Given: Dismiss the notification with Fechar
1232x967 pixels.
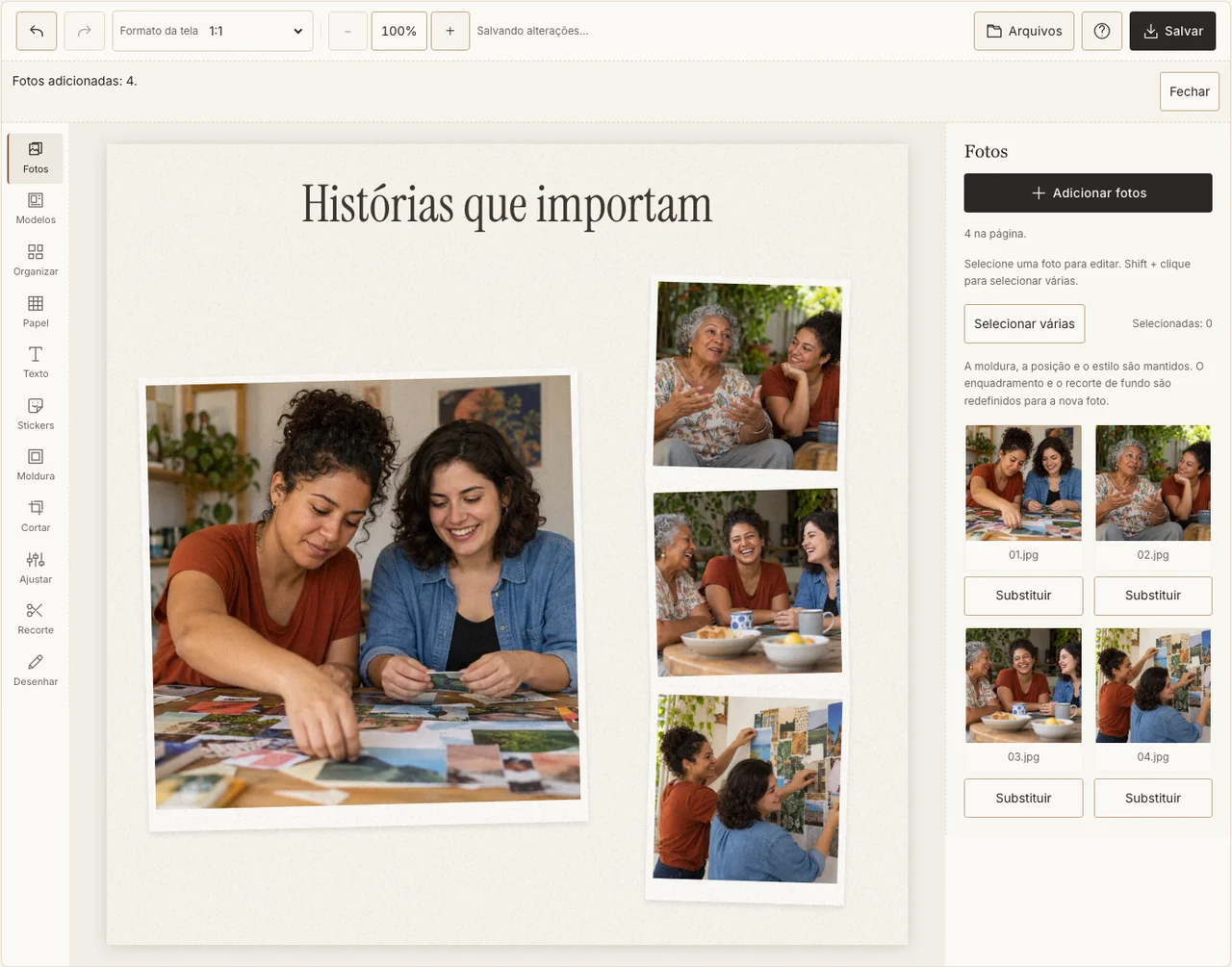Looking at the screenshot, I should (1190, 91).
